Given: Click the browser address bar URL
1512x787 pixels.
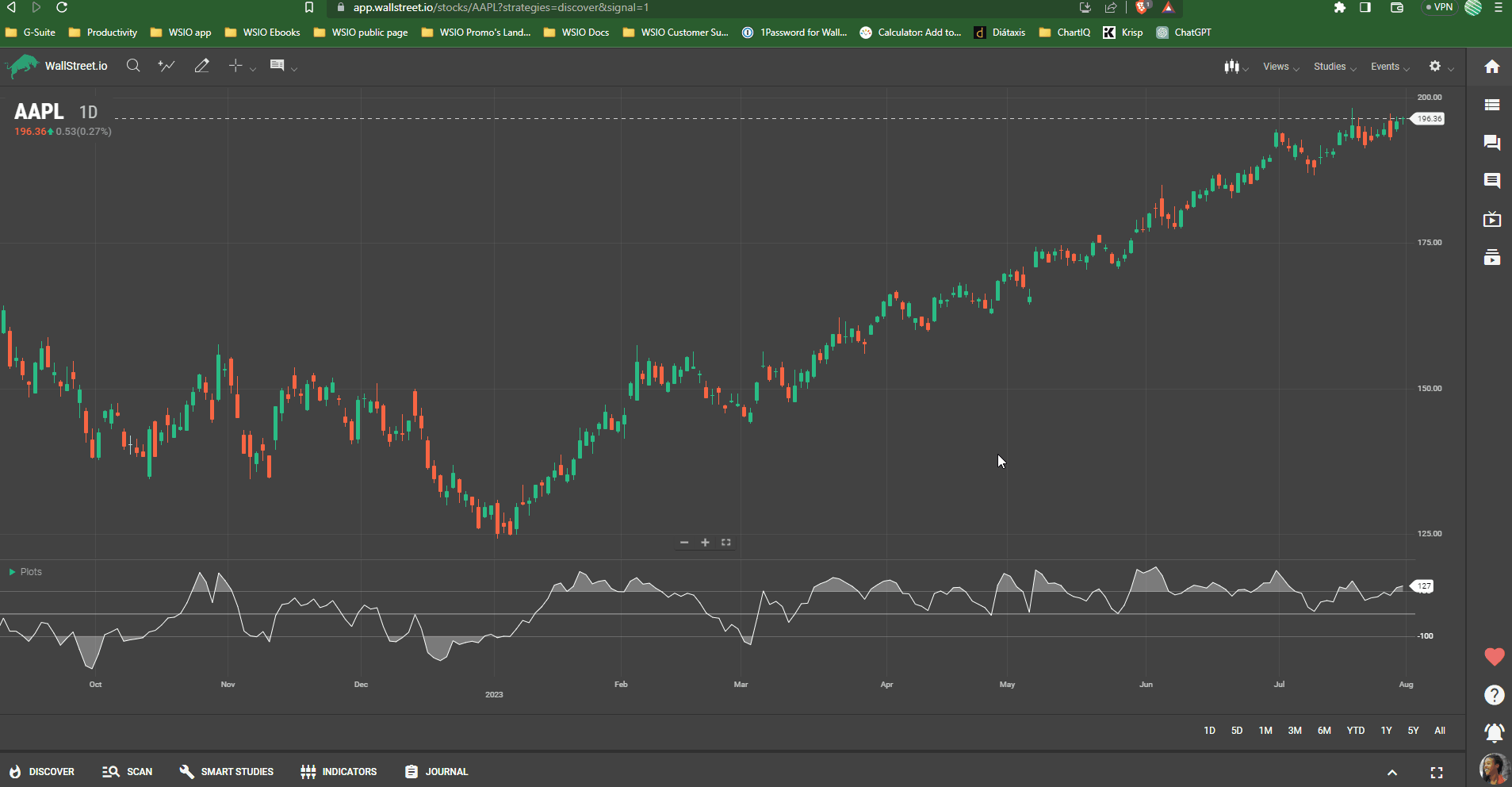Looking at the screenshot, I should click(500, 8).
